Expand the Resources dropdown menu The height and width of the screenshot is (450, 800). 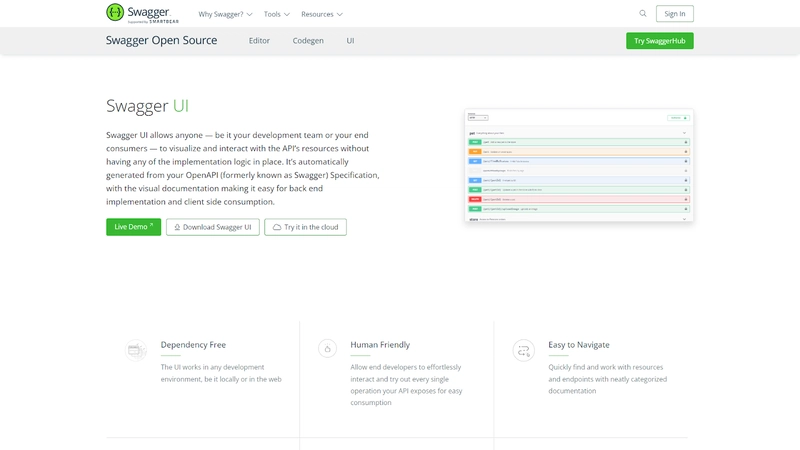point(322,14)
